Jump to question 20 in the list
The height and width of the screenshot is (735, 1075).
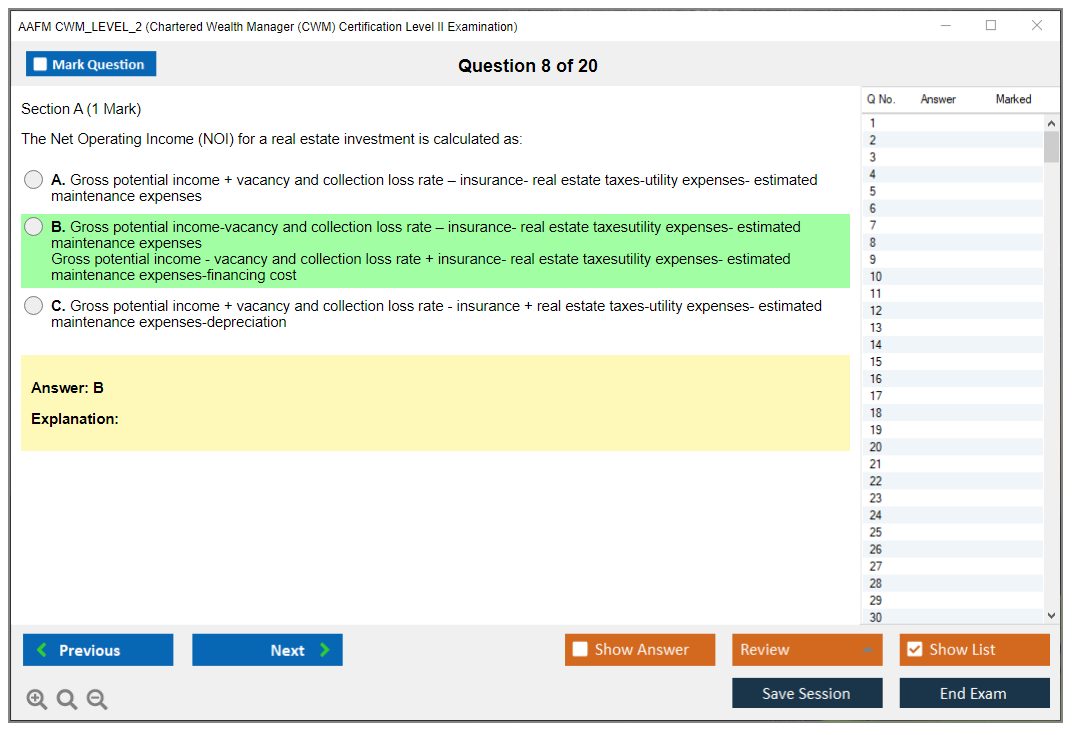click(x=950, y=447)
